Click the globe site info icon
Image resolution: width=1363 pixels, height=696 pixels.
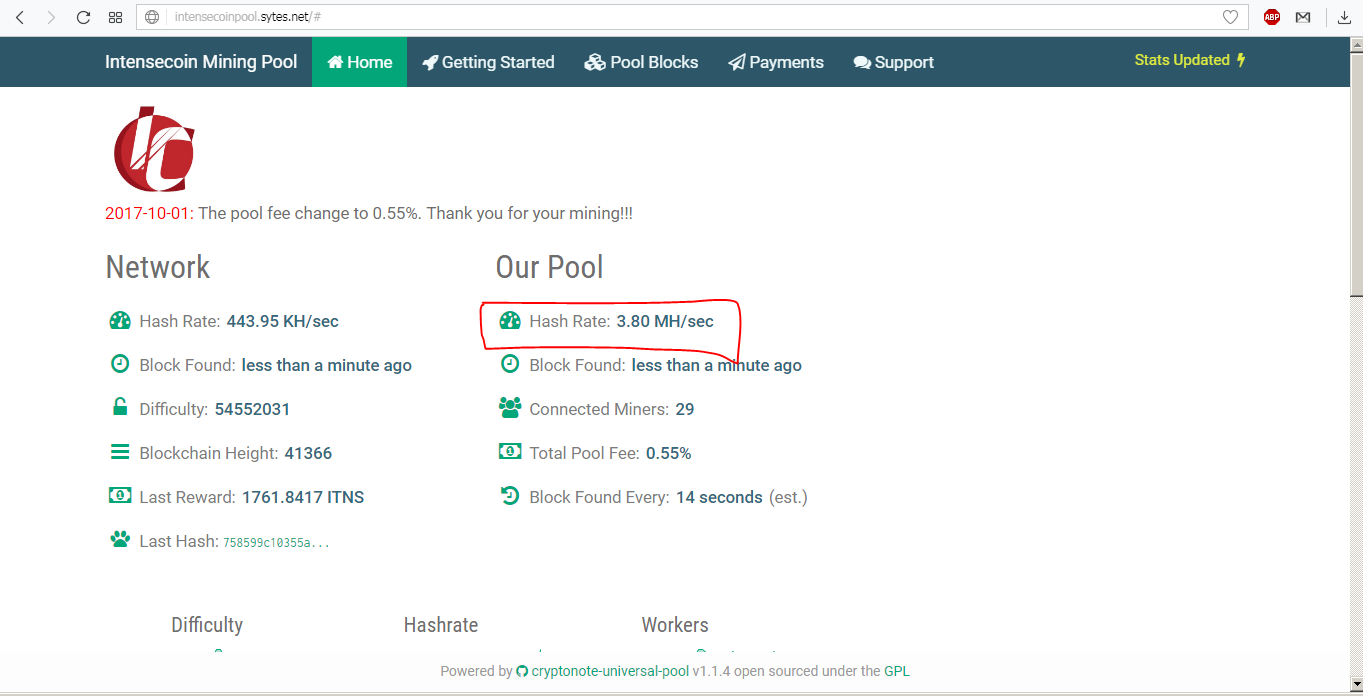pyautogui.click(x=152, y=17)
